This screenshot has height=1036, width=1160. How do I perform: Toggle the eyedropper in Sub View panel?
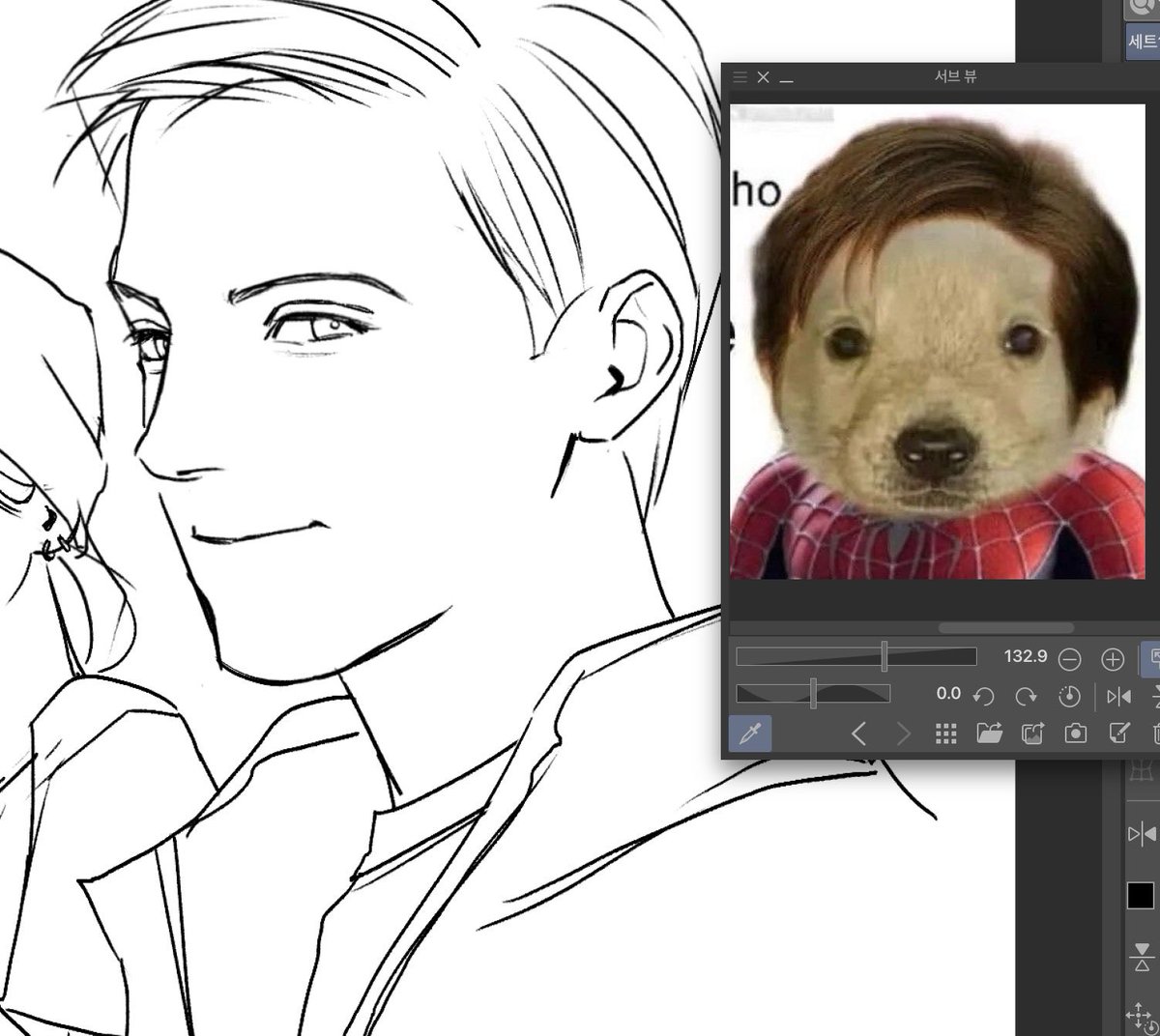point(751,734)
